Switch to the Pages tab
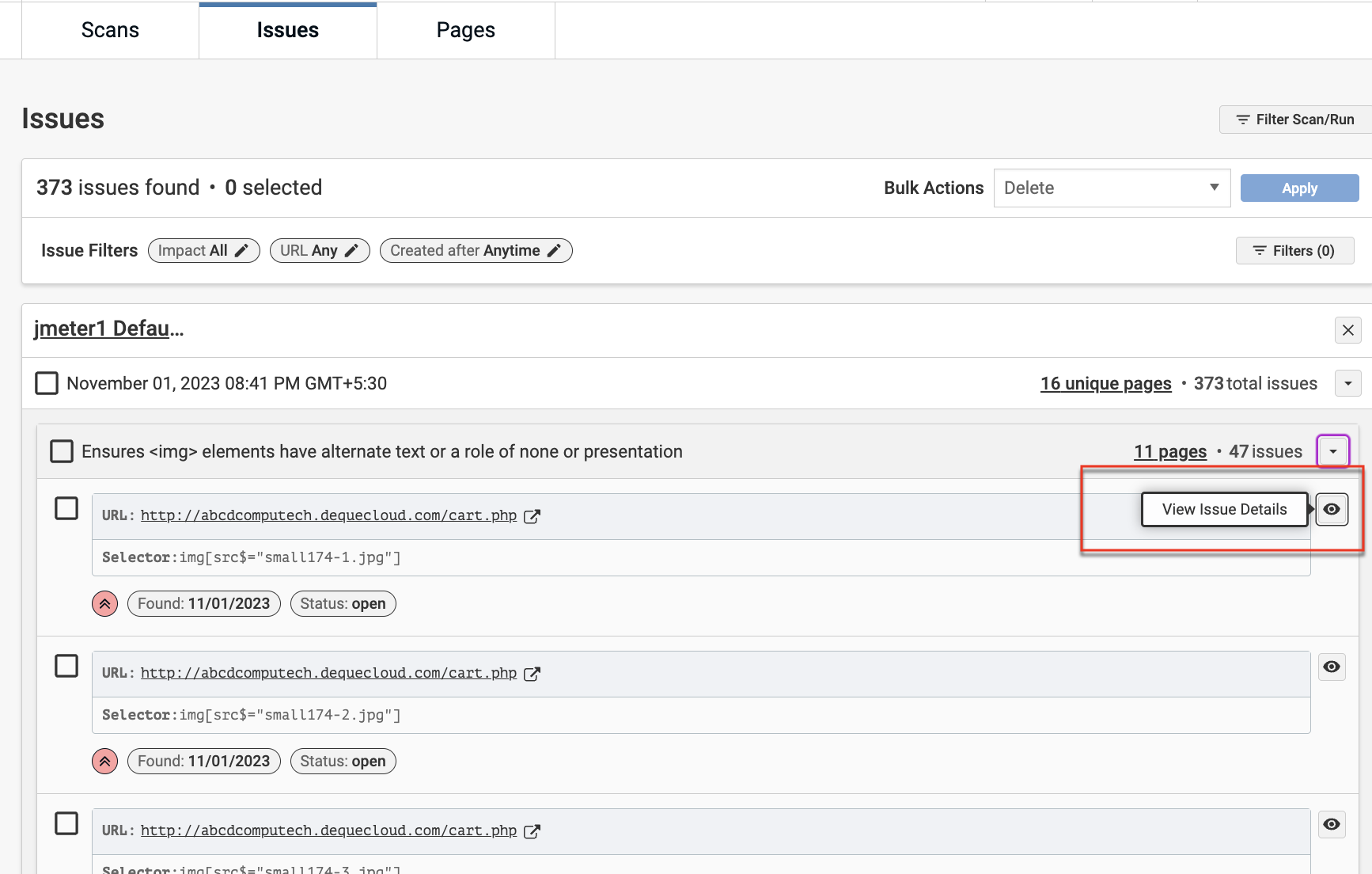Screen dimensions: 1372x874 pyautogui.click(x=465, y=30)
